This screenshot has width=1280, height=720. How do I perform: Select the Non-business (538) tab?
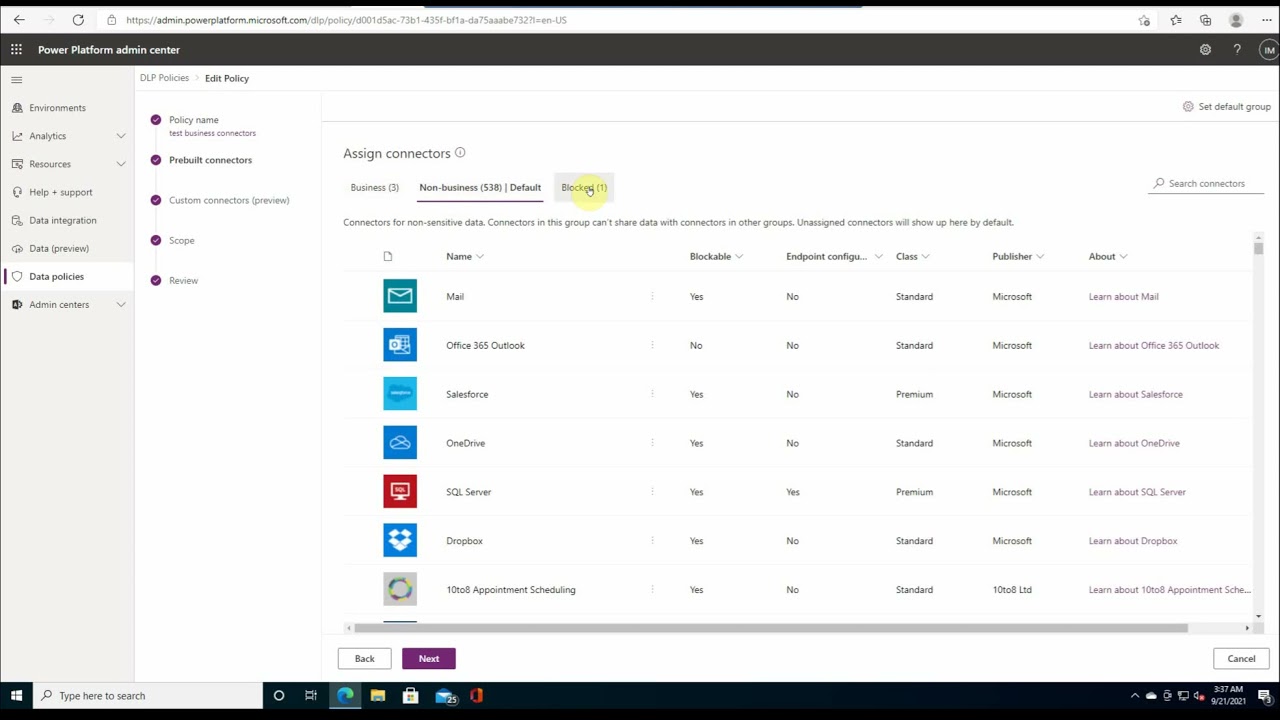point(480,188)
